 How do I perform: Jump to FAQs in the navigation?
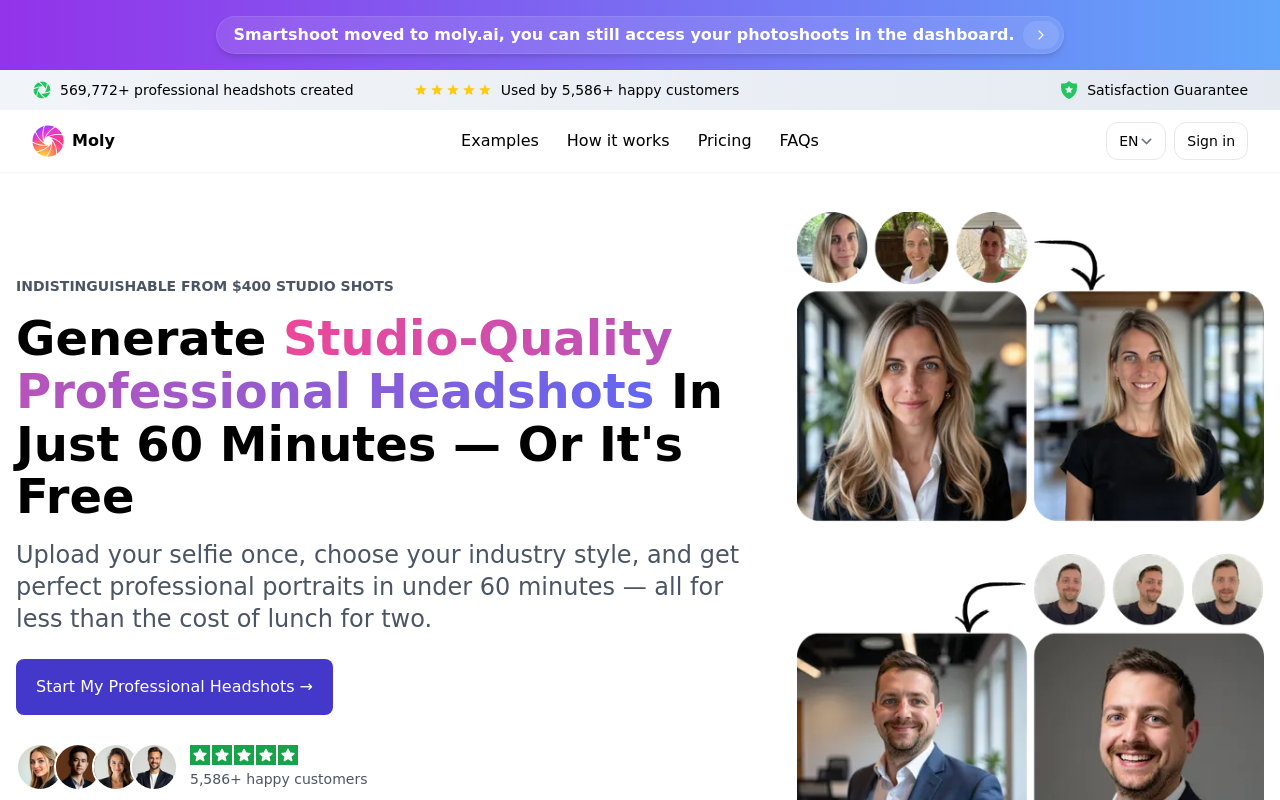(x=799, y=141)
